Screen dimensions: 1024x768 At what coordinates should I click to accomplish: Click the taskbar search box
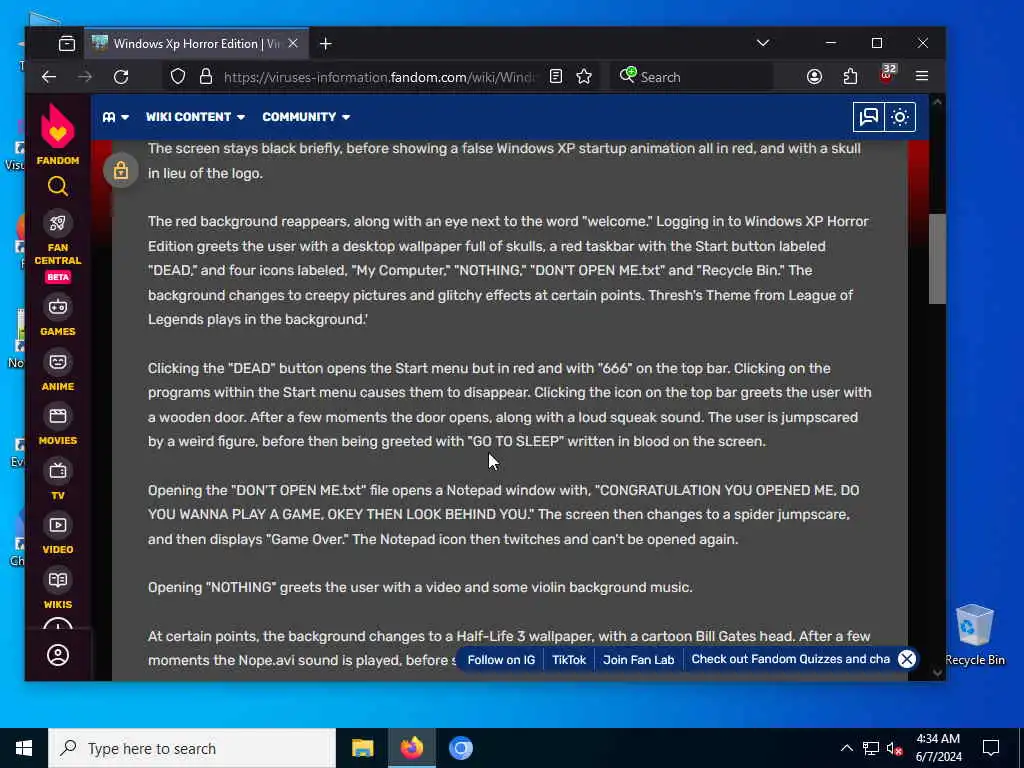coord(192,748)
